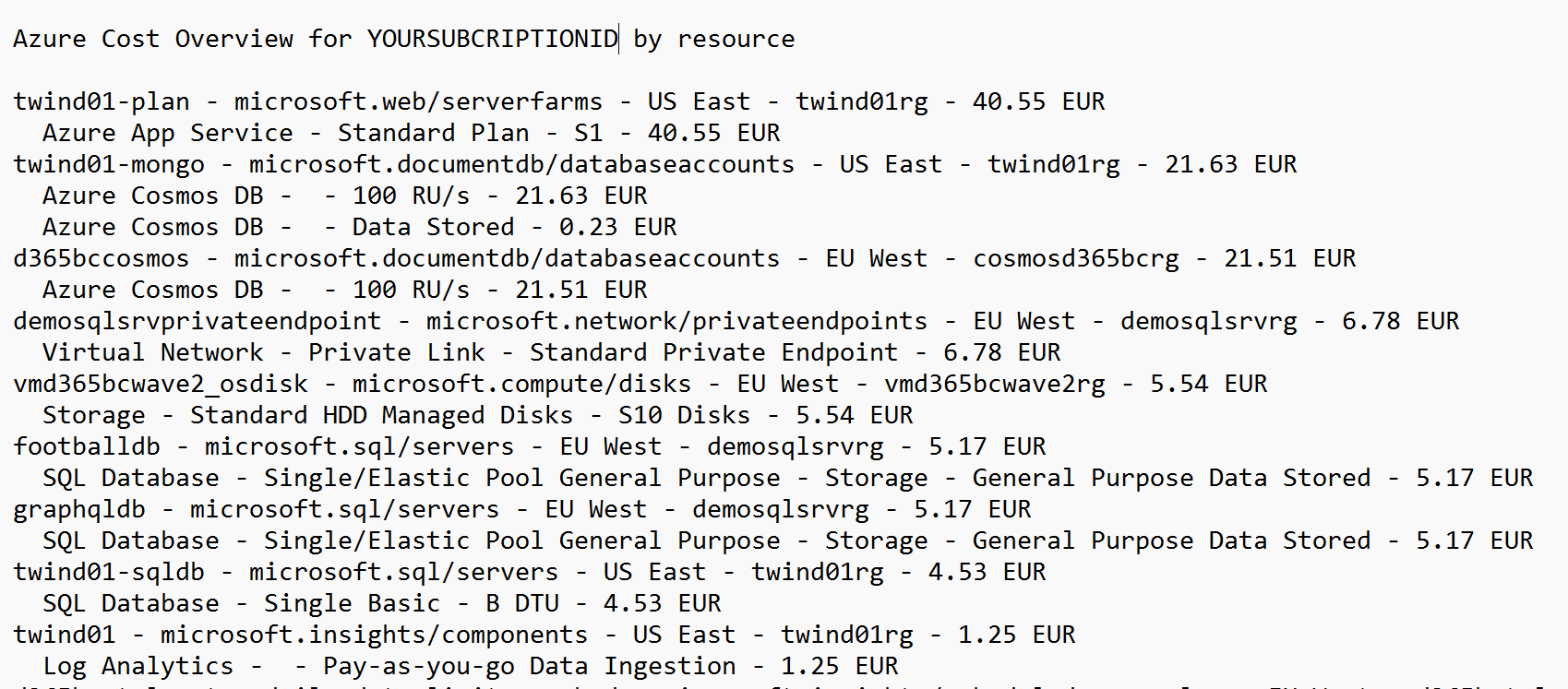The height and width of the screenshot is (689, 1568).
Task: Click the Standard HDD Managed Disks text
Action: coord(381,415)
